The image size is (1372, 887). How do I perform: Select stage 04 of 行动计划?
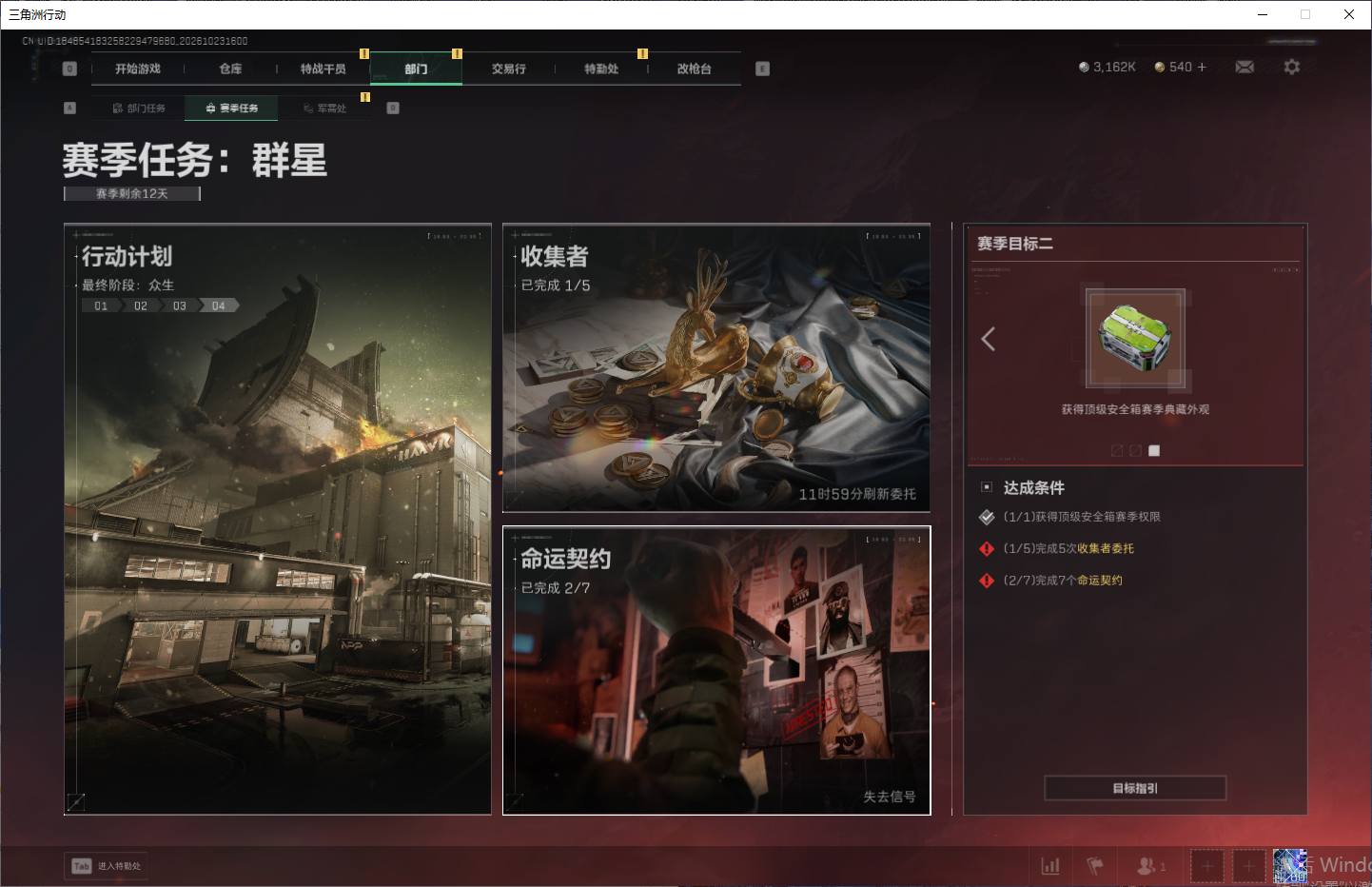point(219,306)
